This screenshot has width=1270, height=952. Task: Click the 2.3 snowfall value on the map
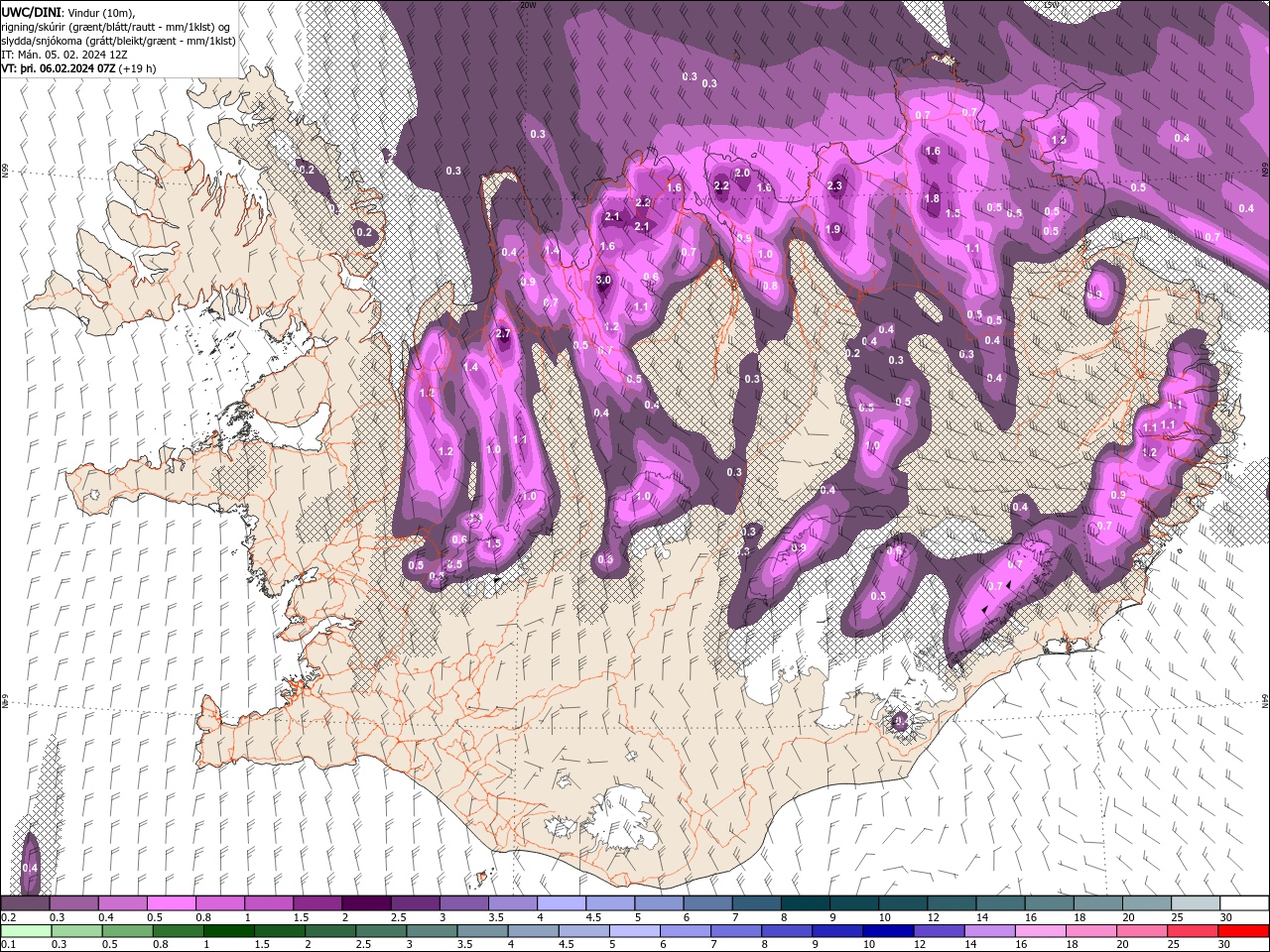[834, 185]
